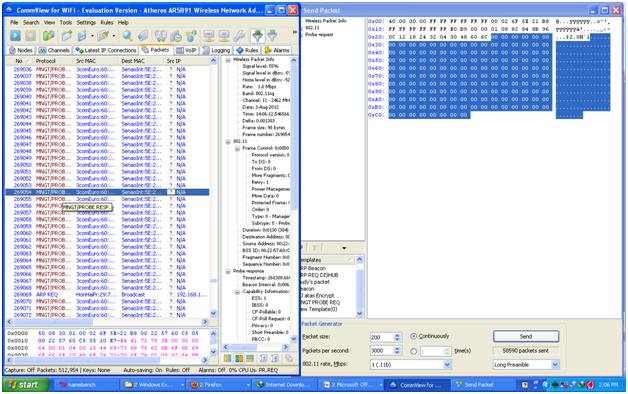Click the second monitor icon in toolbar
The width and height of the screenshot is (628, 394).
pyautogui.click(x=224, y=36)
